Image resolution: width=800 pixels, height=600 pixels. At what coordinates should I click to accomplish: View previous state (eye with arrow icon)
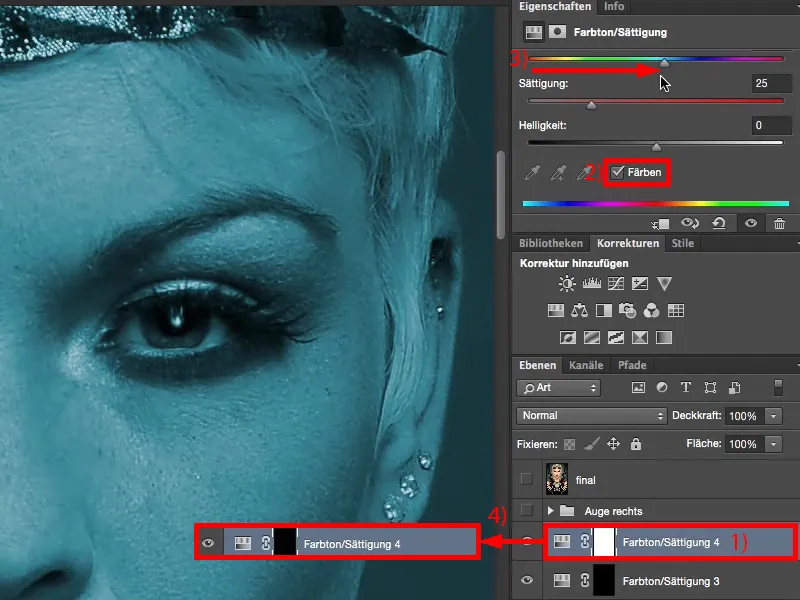coord(690,223)
